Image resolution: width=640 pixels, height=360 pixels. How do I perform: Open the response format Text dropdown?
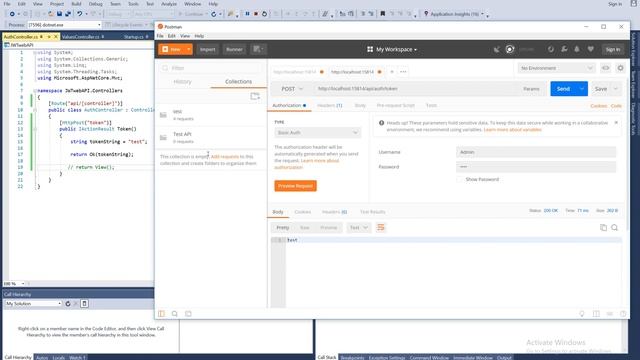point(358,227)
